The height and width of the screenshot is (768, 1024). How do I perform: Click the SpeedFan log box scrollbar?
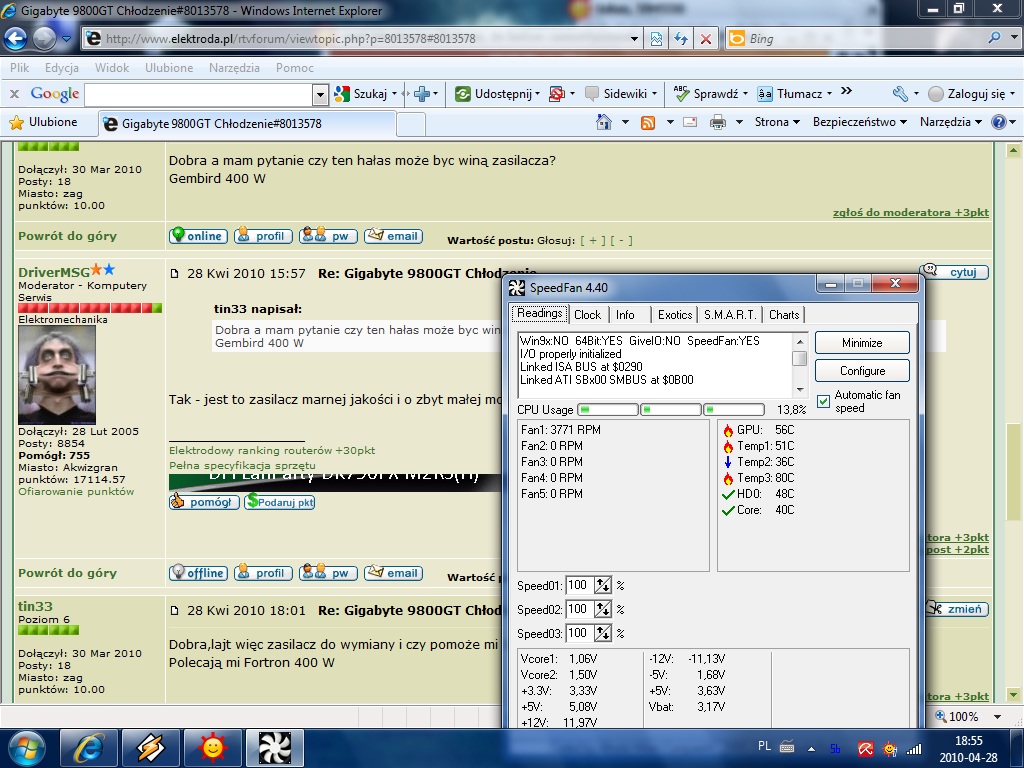click(800, 366)
